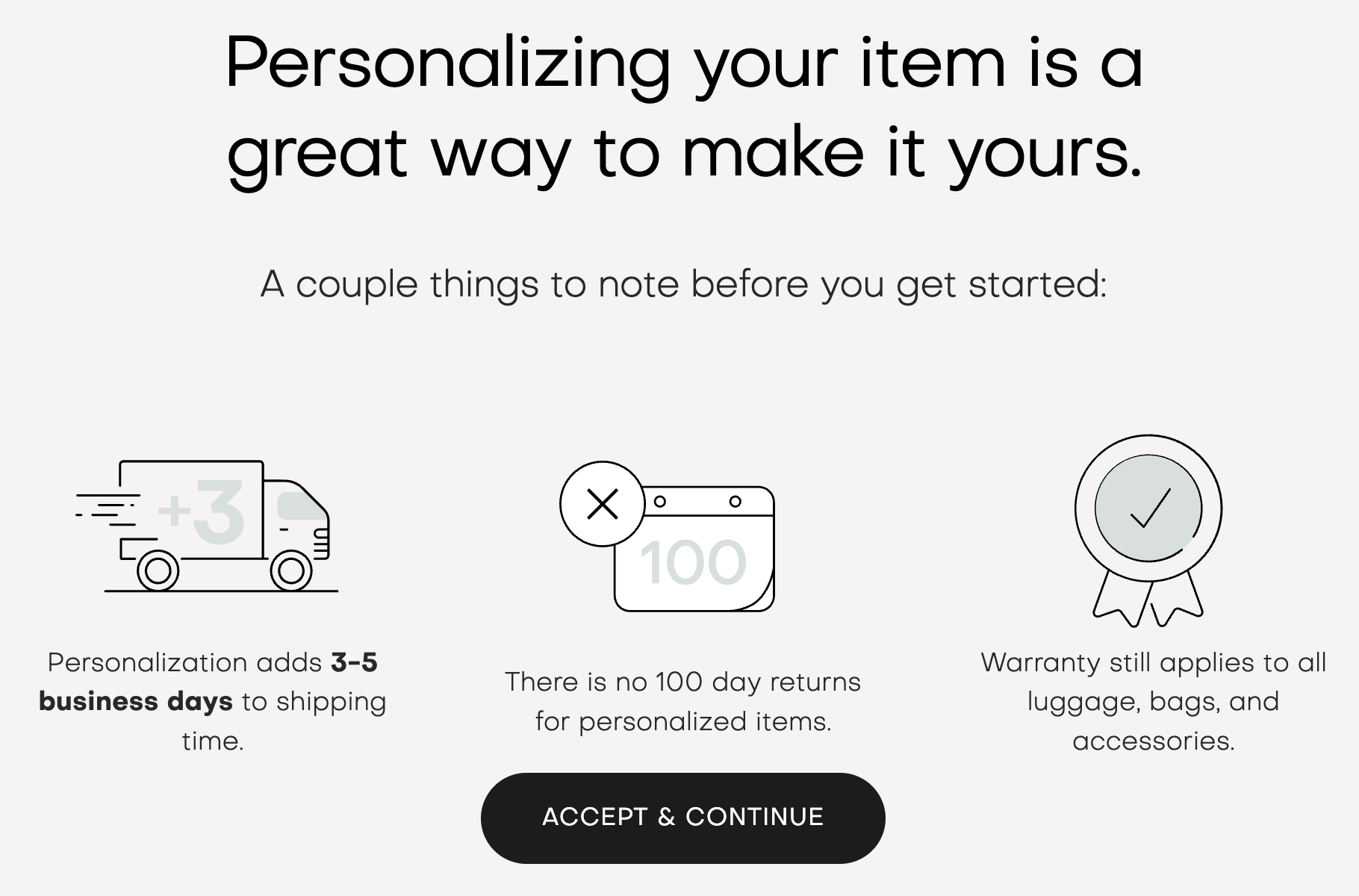Click the calendar binding rings

point(697,501)
